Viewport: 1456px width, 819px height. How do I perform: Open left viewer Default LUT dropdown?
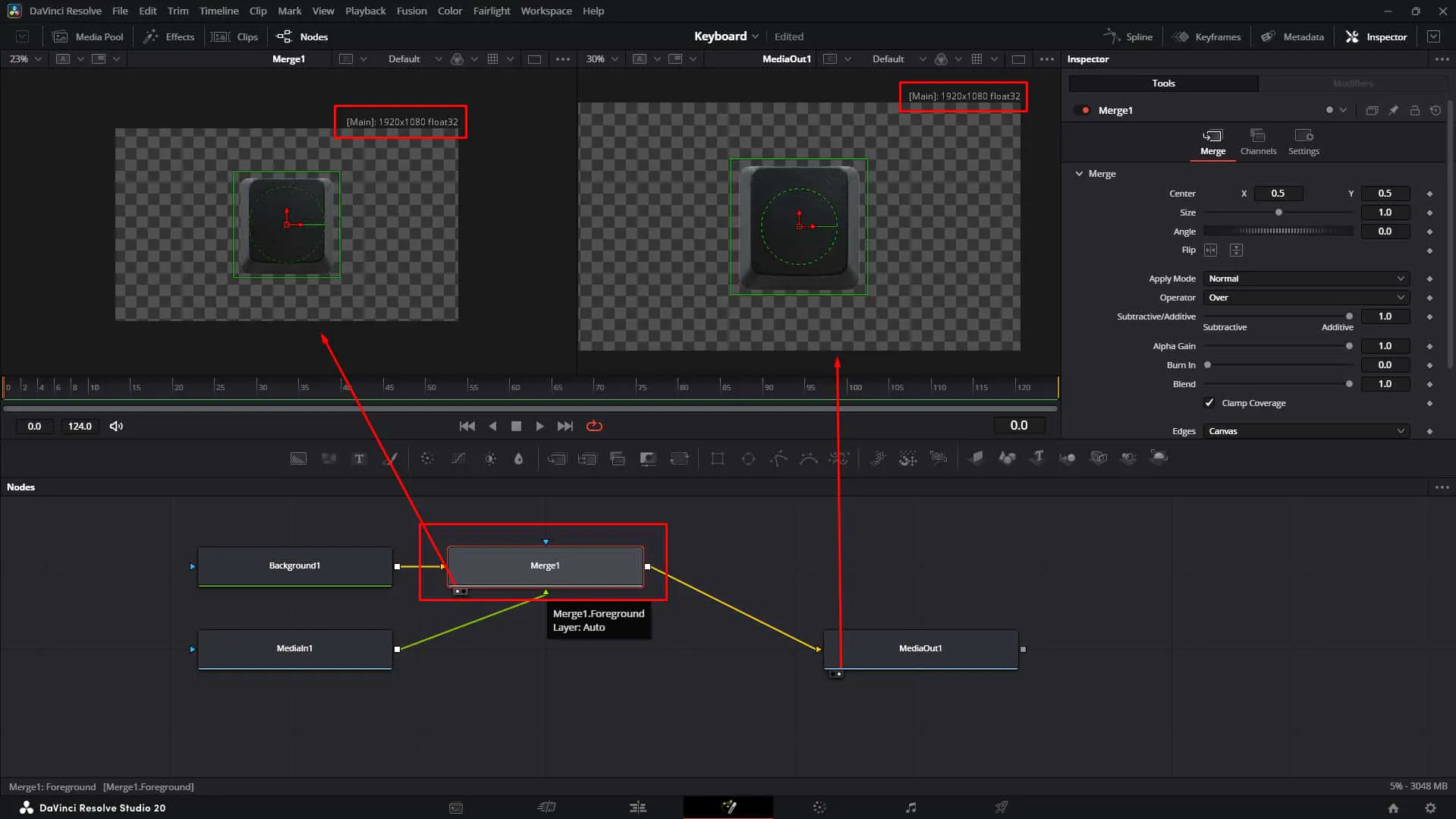click(414, 59)
